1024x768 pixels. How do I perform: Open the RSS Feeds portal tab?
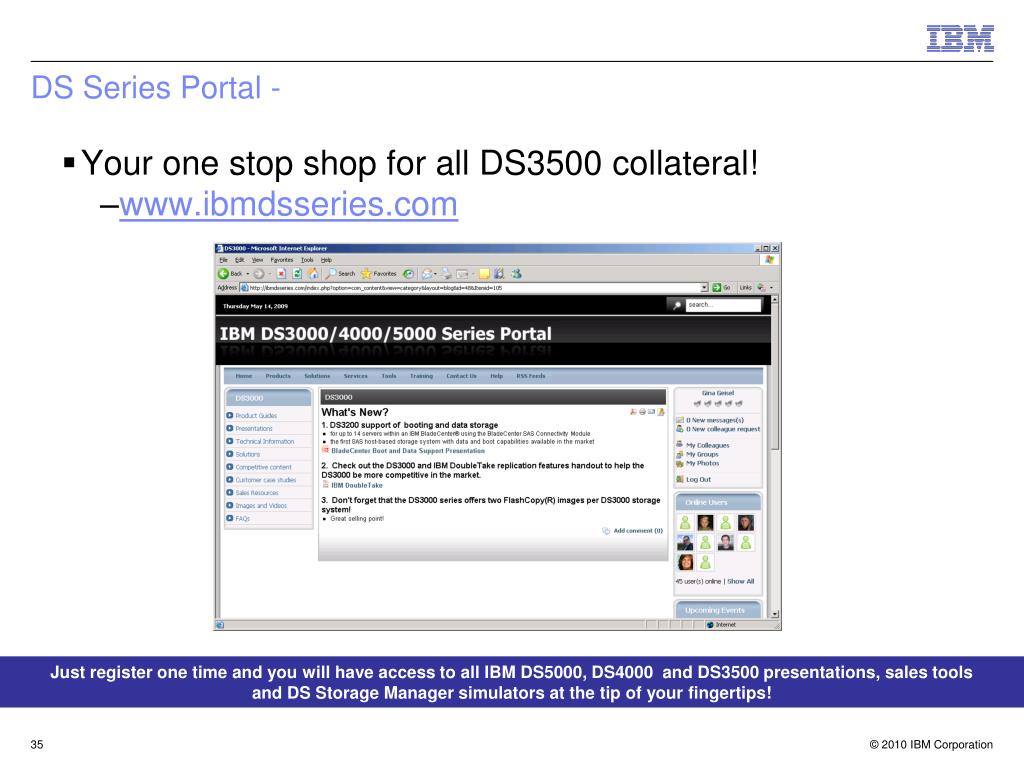click(530, 376)
